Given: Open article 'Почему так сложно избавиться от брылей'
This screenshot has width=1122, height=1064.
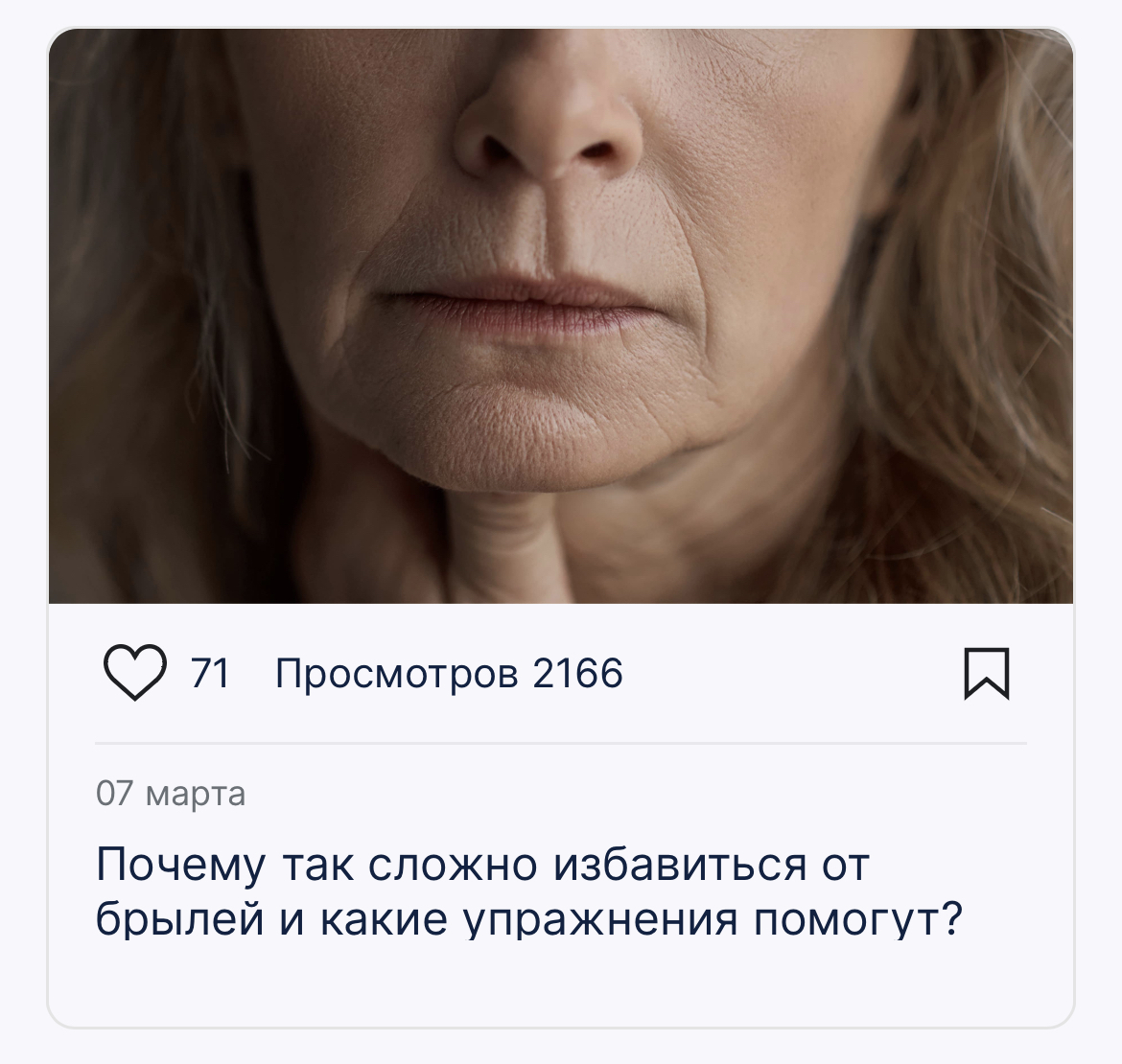Looking at the screenshot, I should coord(529,891).
